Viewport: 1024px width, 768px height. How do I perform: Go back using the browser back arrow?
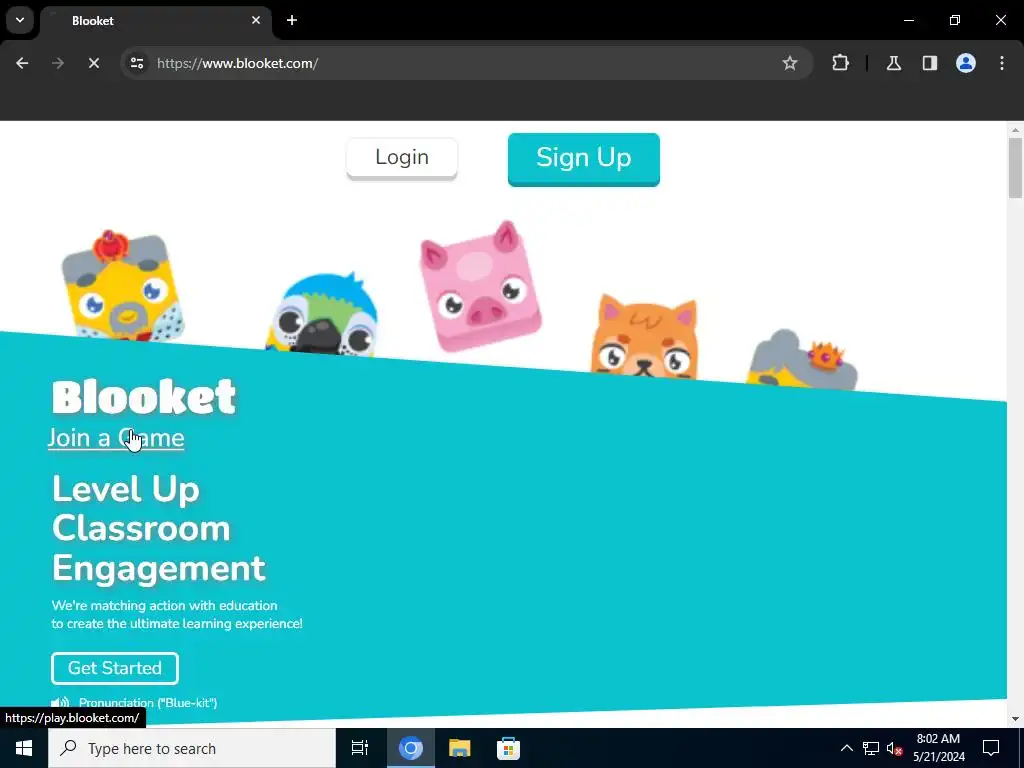tap(22, 63)
